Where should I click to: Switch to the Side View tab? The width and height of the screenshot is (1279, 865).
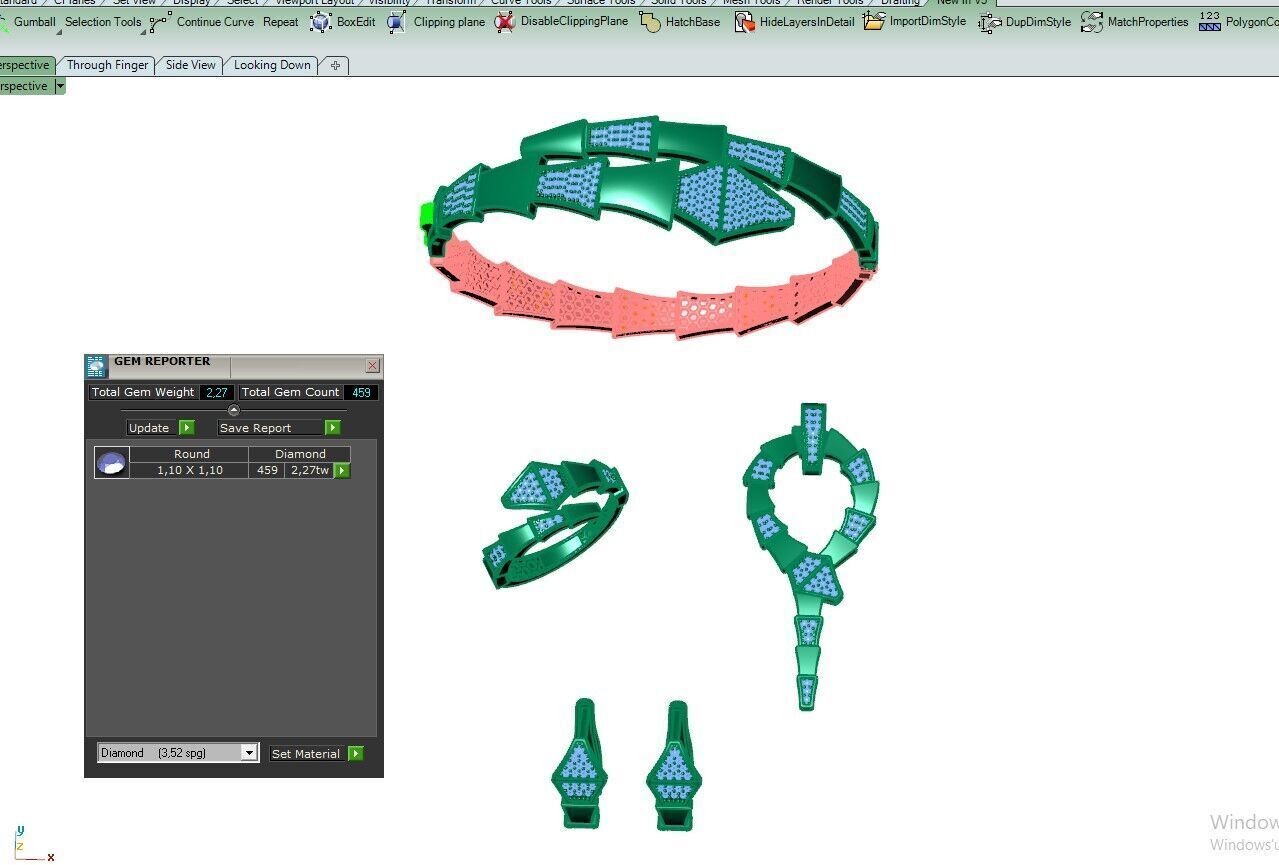coord(190,65)
